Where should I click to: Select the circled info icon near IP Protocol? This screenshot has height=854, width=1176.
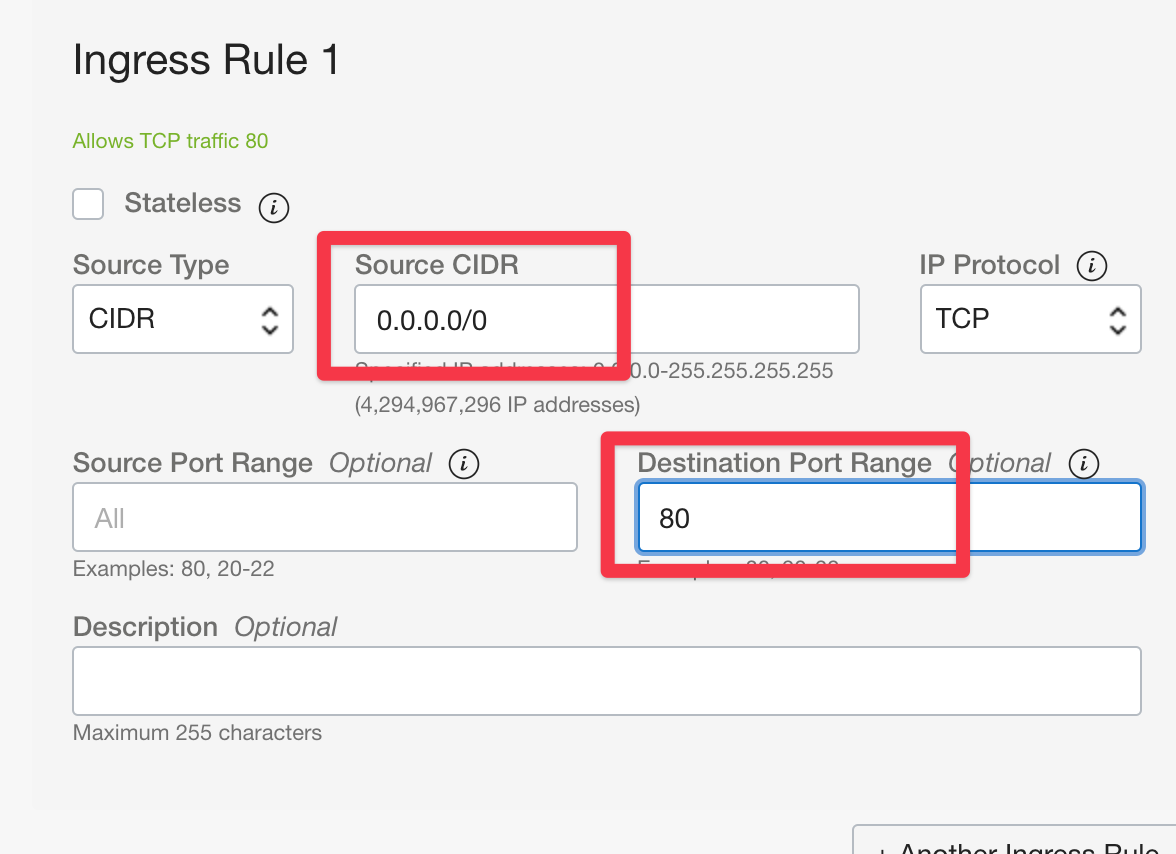coord(1093,266)
